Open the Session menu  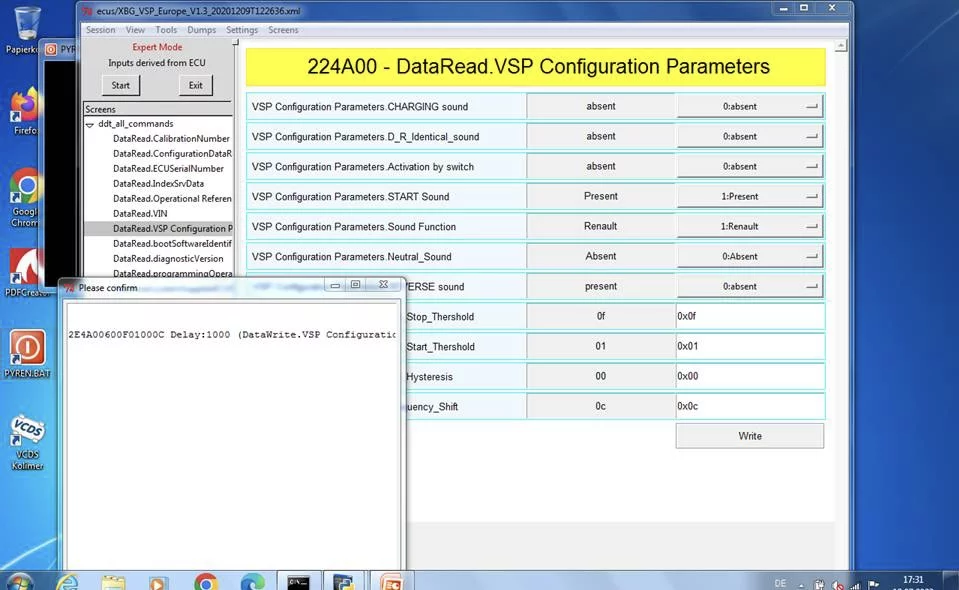(100, 30)
